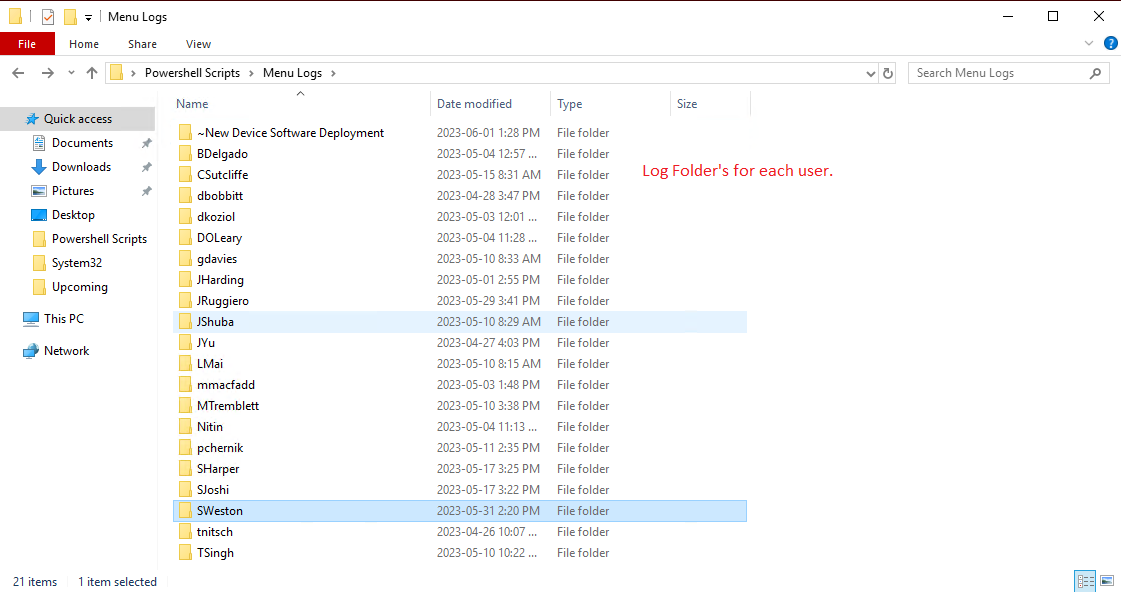
Task: Start a search using the magnifier icon
Action: pyautogui.click(x=1097, y=72)
